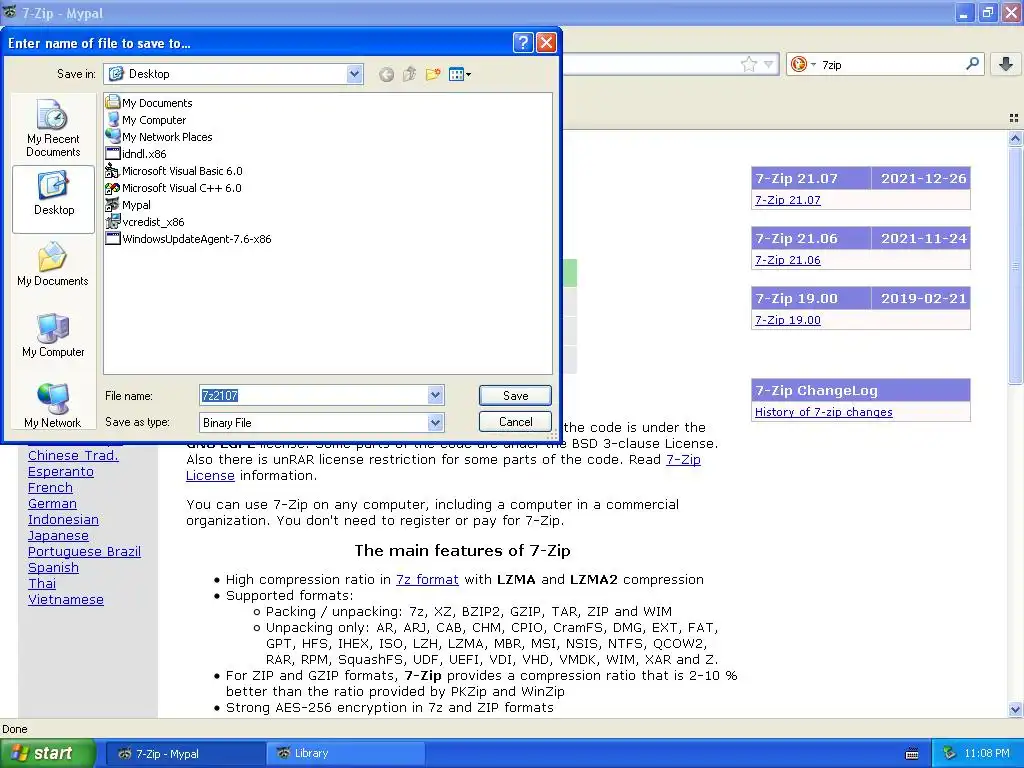Go up one folder level icon
The image size is (1024, 768).
[x=409, y=74]
